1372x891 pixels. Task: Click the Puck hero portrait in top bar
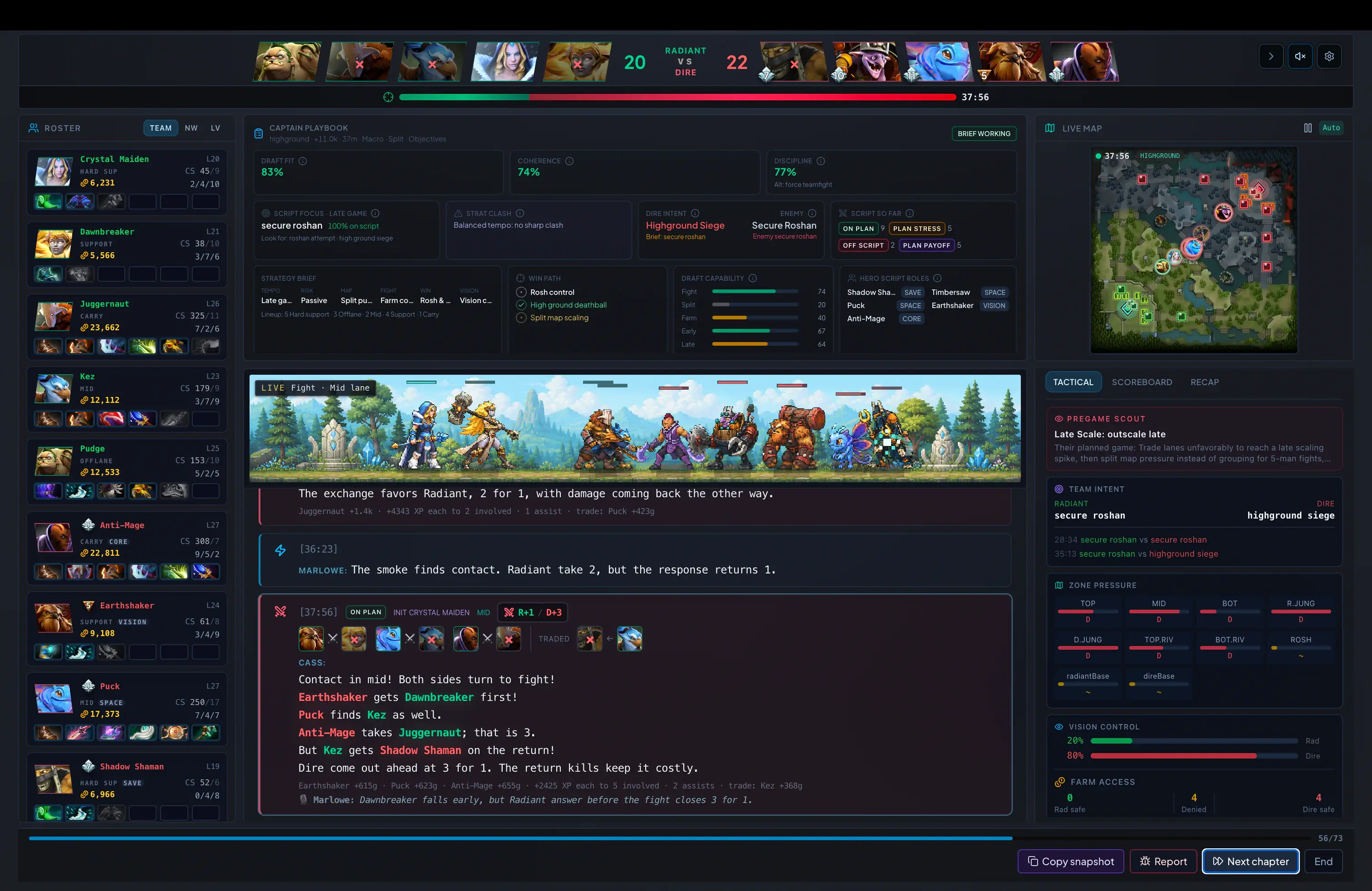click(x=939, y=61)
